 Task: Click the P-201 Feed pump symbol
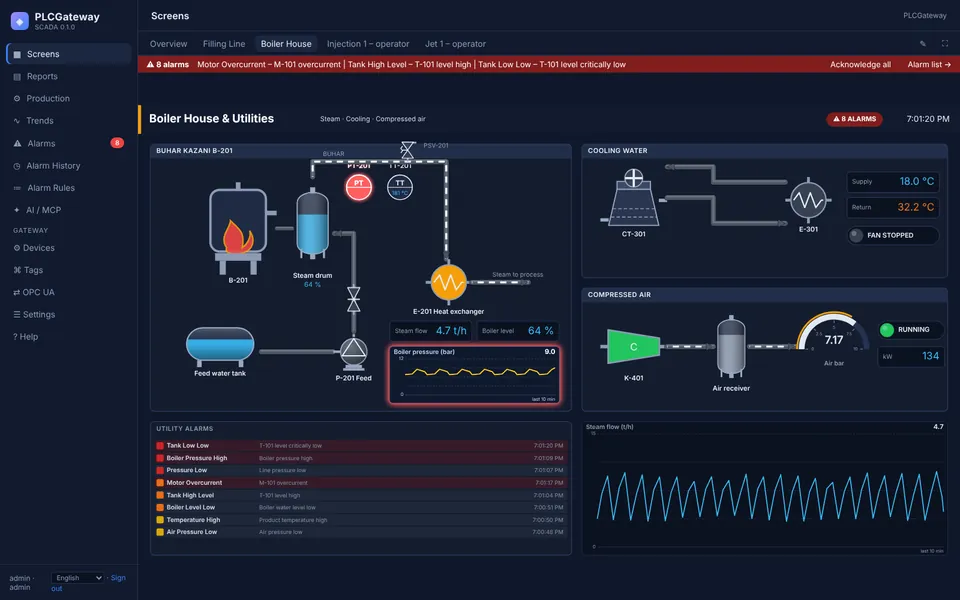pos(353,353)
